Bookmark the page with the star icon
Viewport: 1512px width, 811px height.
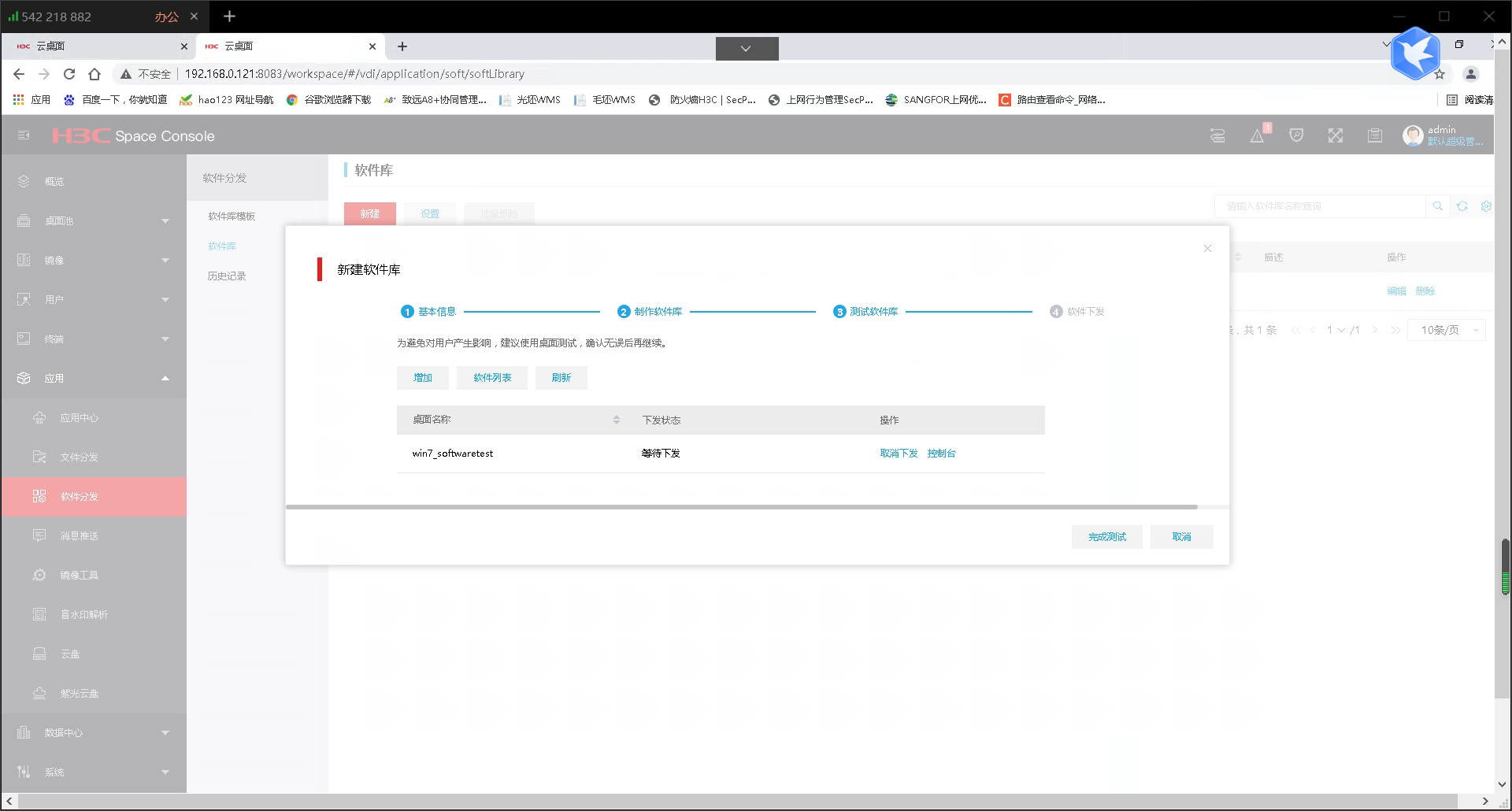[1440, 74]
